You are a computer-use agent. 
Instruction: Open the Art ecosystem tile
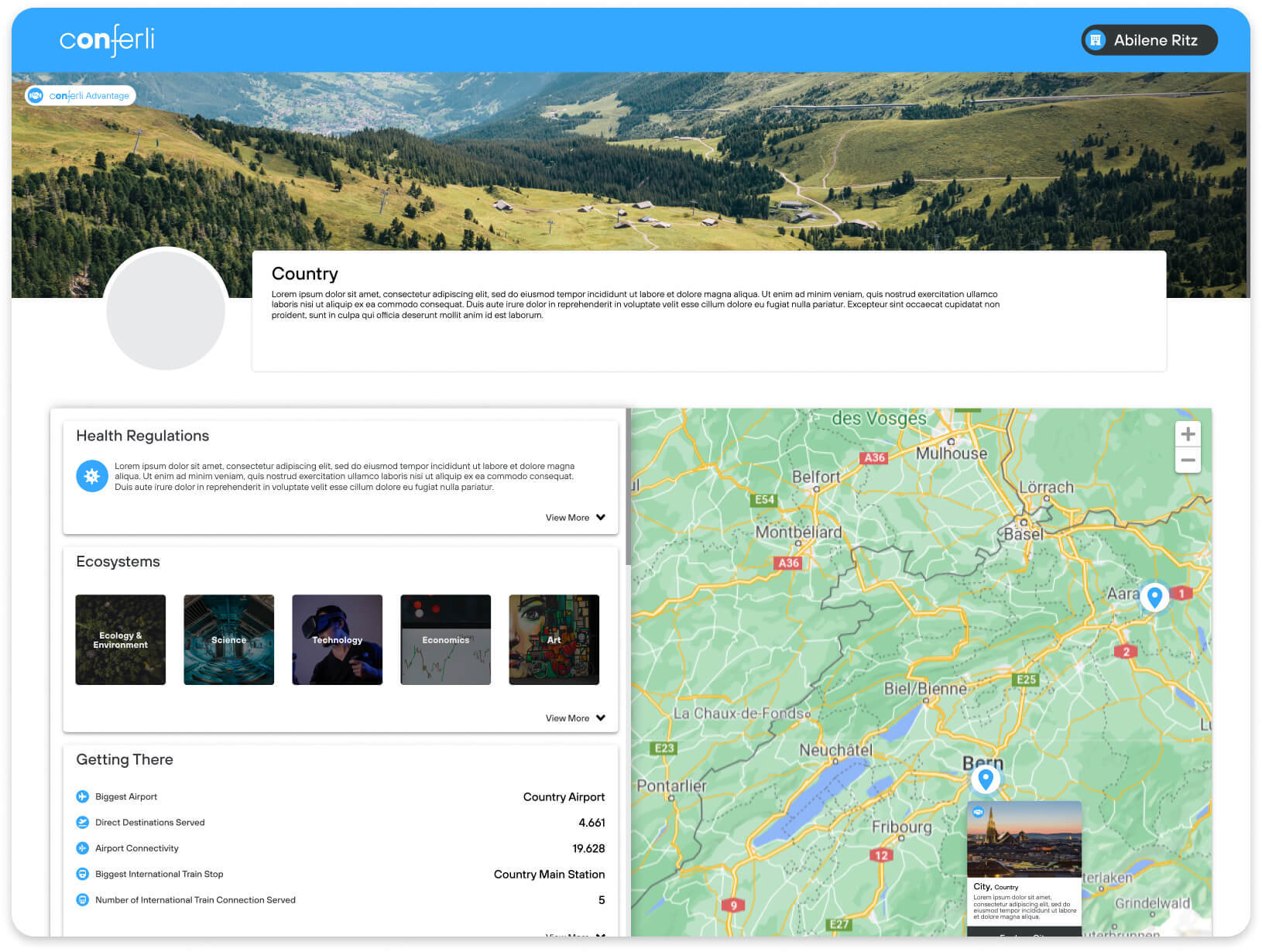click(554, 640)
